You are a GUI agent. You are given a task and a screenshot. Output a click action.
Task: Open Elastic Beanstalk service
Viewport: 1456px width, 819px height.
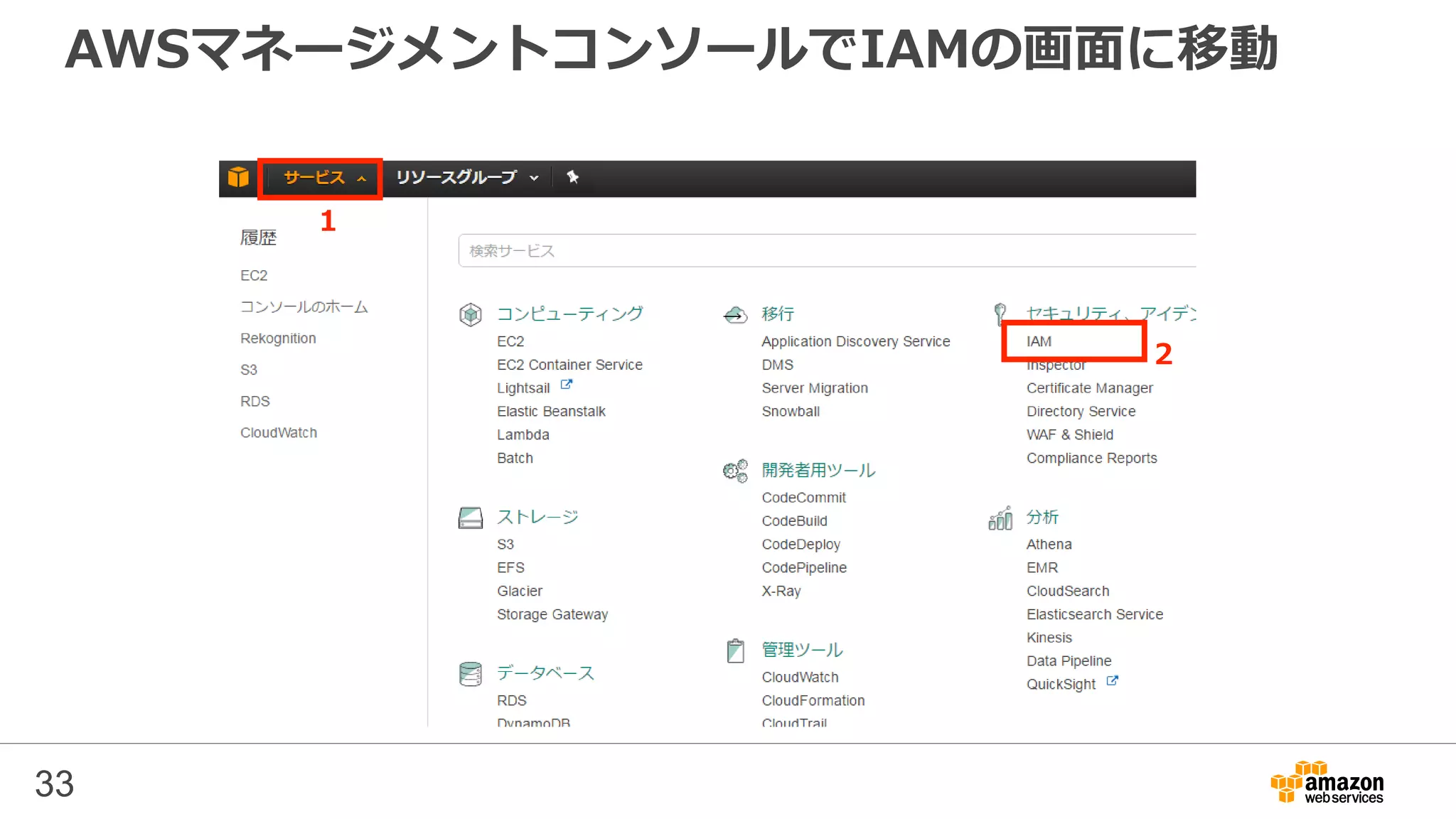551,412
